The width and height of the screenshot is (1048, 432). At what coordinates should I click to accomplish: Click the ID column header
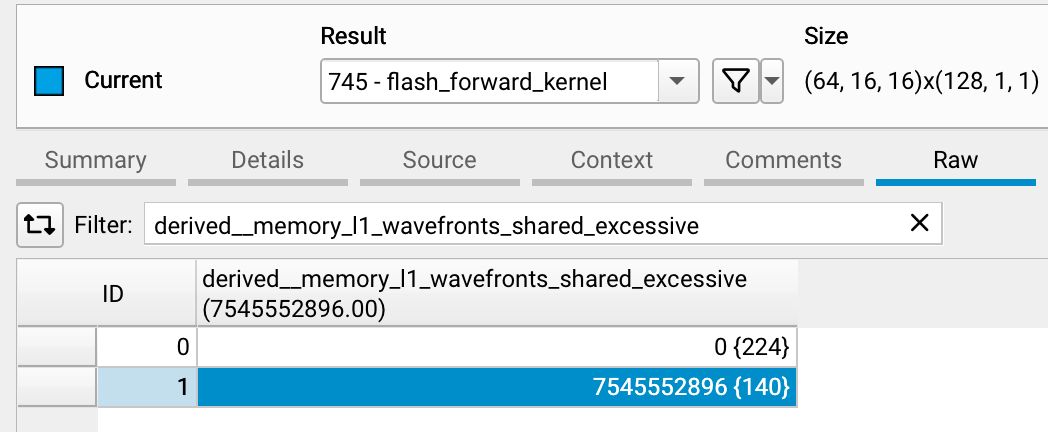pos(108,295)
